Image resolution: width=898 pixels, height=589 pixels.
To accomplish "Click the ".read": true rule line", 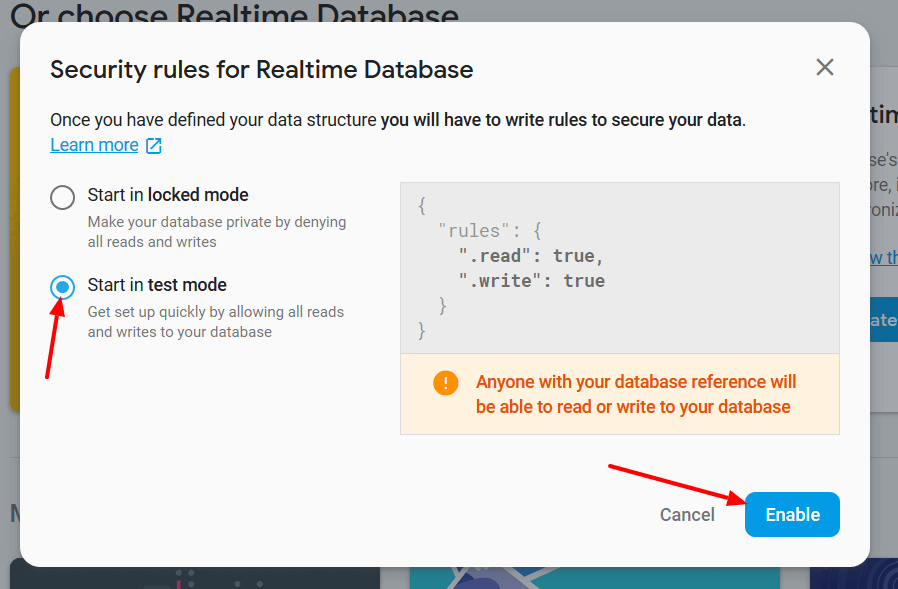I will (x=531, y=256).
